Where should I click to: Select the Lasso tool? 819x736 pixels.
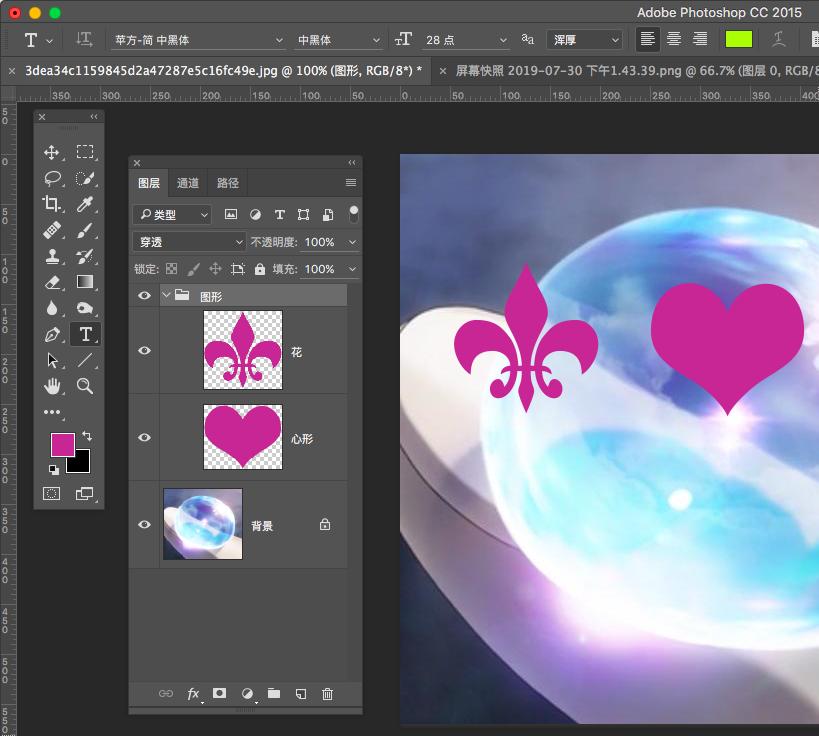[x=52, y=178]
